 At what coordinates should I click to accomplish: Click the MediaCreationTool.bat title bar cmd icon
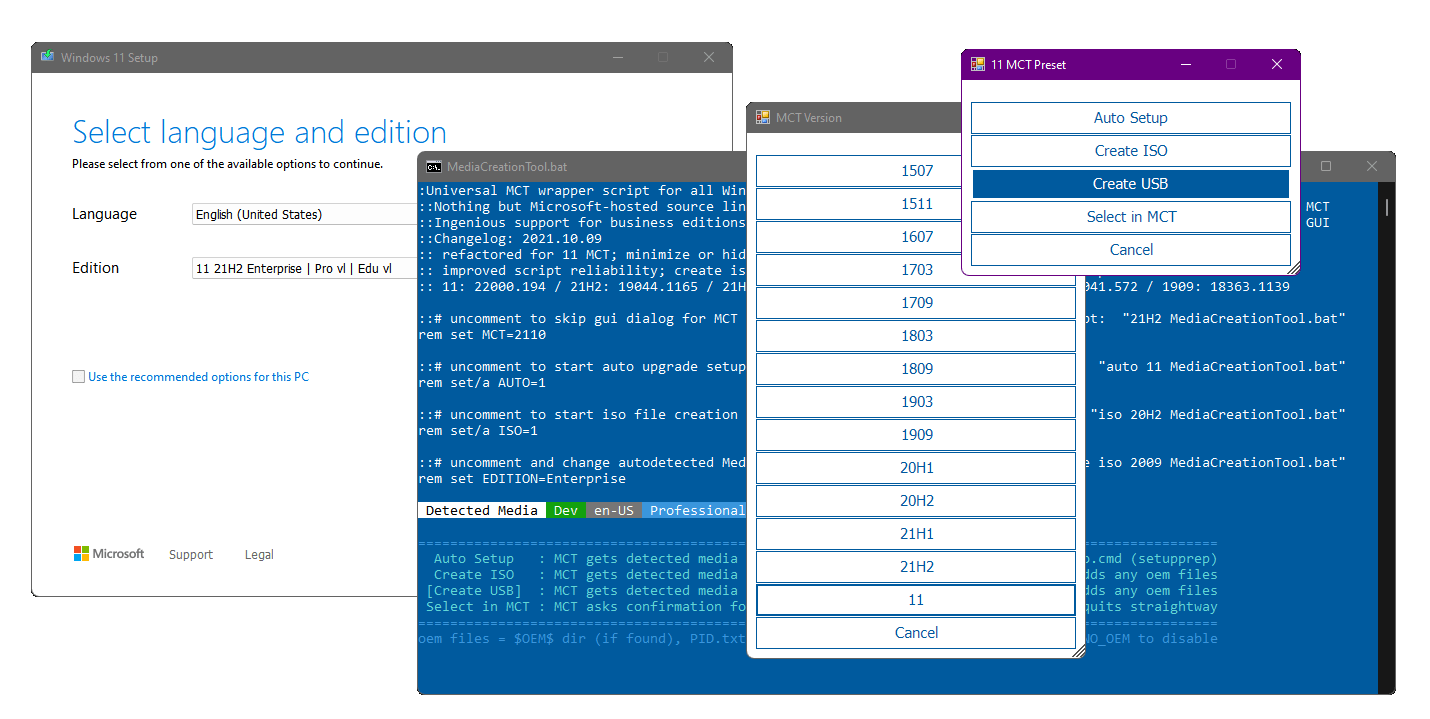(x=432, y=166)
